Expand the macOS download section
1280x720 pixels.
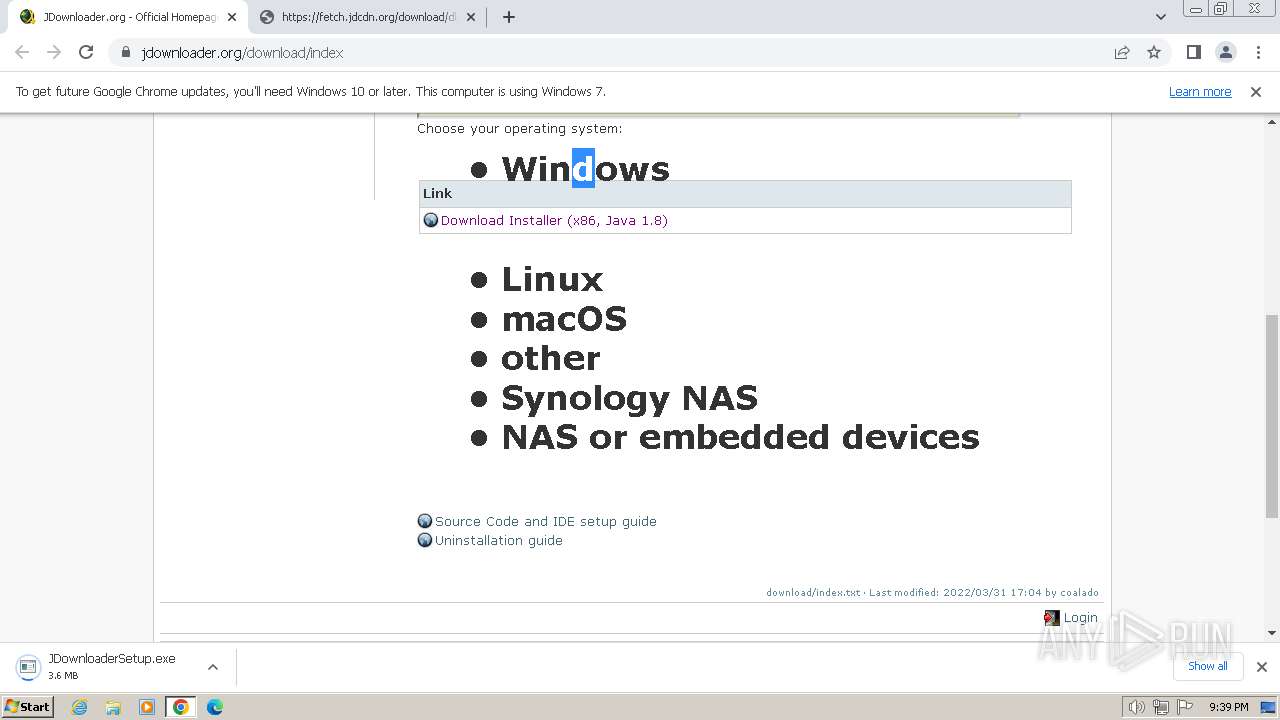point(564,319)
